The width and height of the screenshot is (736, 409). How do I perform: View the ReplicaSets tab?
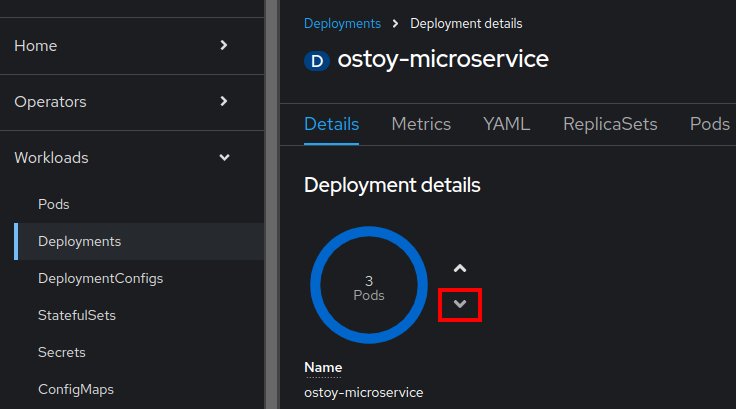pyautogui.click(x=610, y=124)
